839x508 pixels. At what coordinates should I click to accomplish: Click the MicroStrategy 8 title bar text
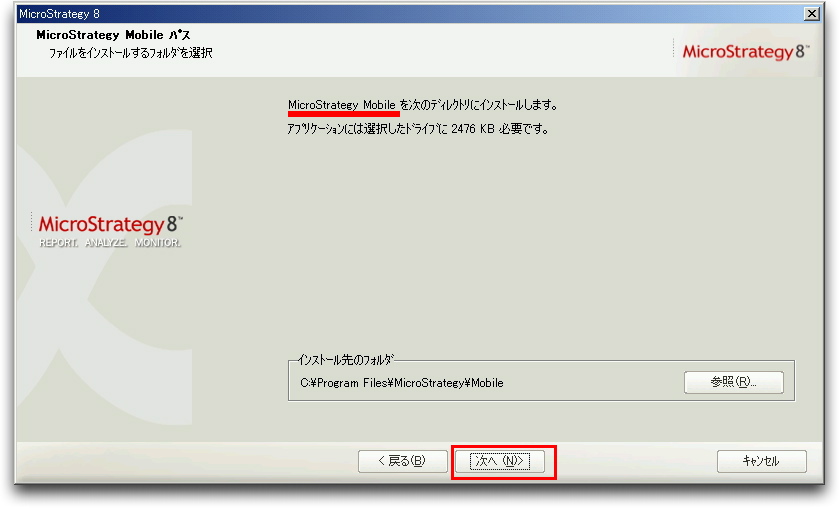tap(59, 13)
